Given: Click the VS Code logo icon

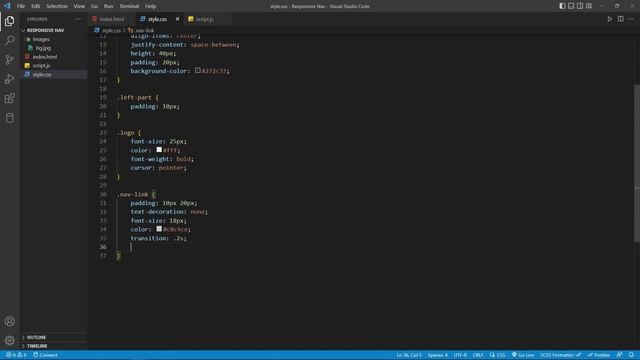Looking at the screenshot, I should [x=7, y=6].
